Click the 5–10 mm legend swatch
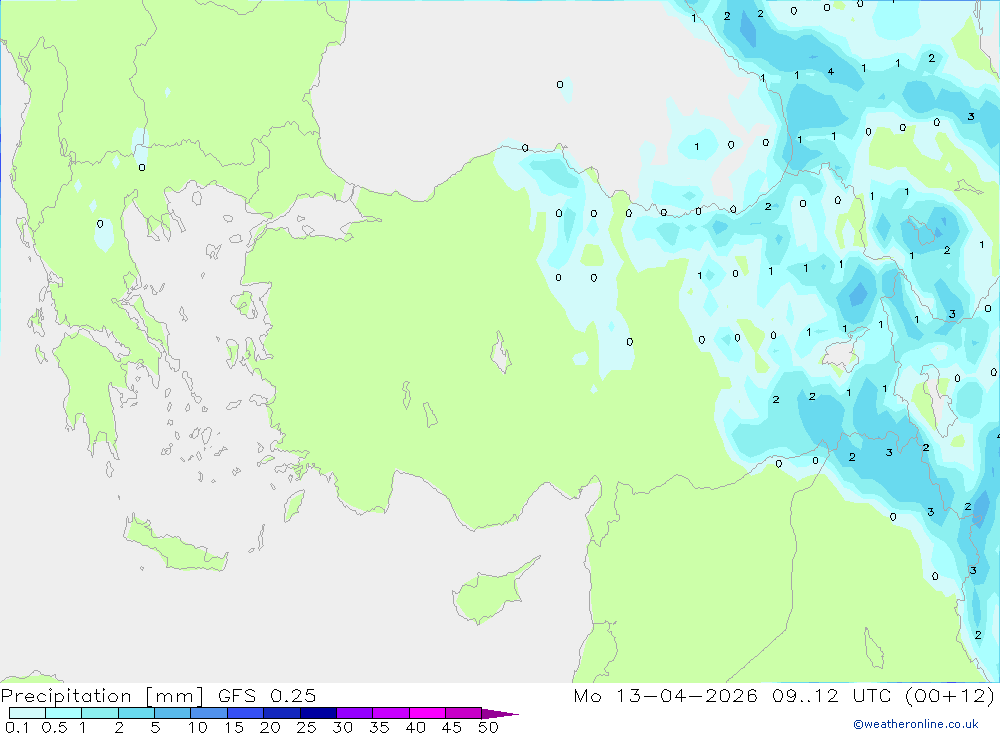This screenshot has width=1000, height=733. pyautogui.click(x=173, y=713)
